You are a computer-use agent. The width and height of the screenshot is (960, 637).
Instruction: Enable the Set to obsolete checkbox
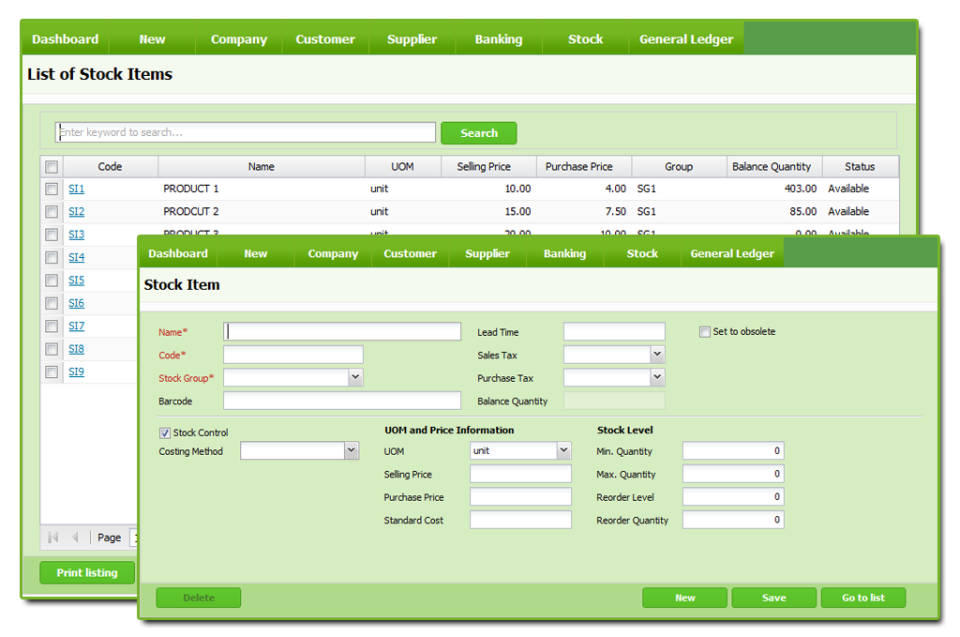tap(704, 331)
